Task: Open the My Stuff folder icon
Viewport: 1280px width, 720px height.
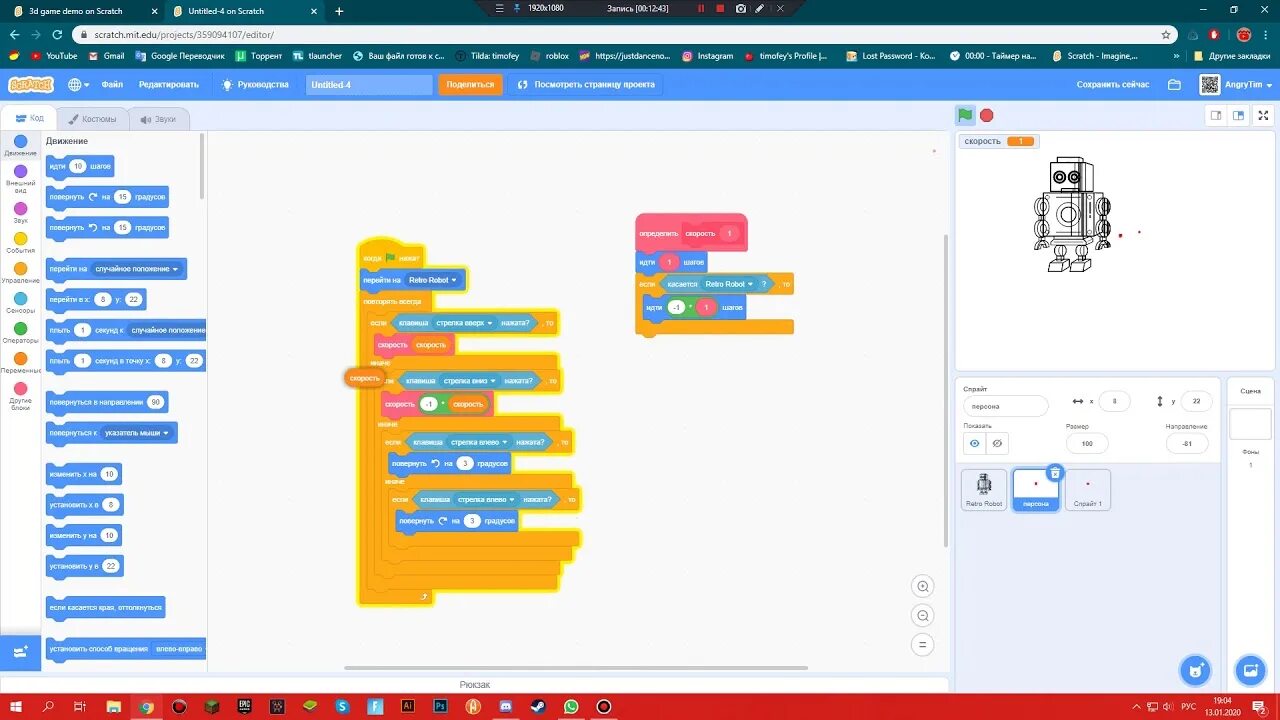Action: [x=1175, y=85]
